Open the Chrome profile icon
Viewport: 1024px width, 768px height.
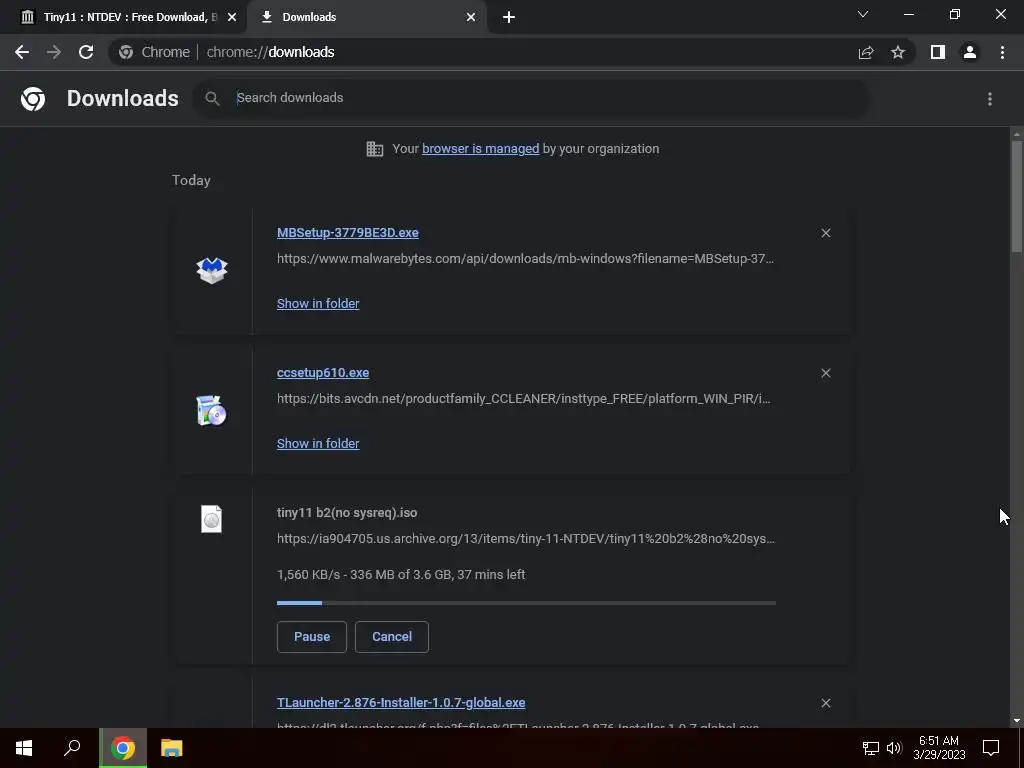click(x=970, y=52)
